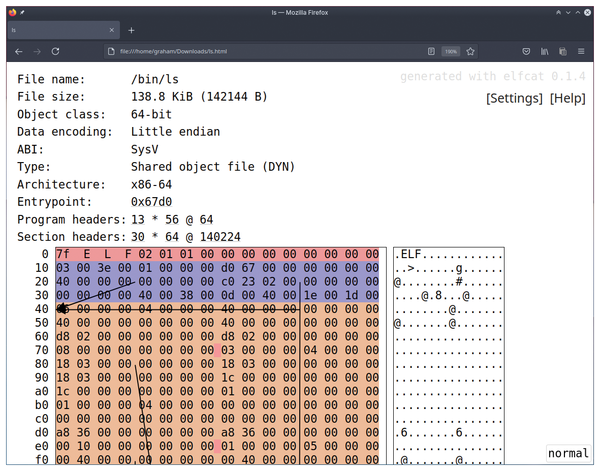This screenshot has width=600, height=471.
Task: Open a new tab with plus
Action: tap(131, 30)
